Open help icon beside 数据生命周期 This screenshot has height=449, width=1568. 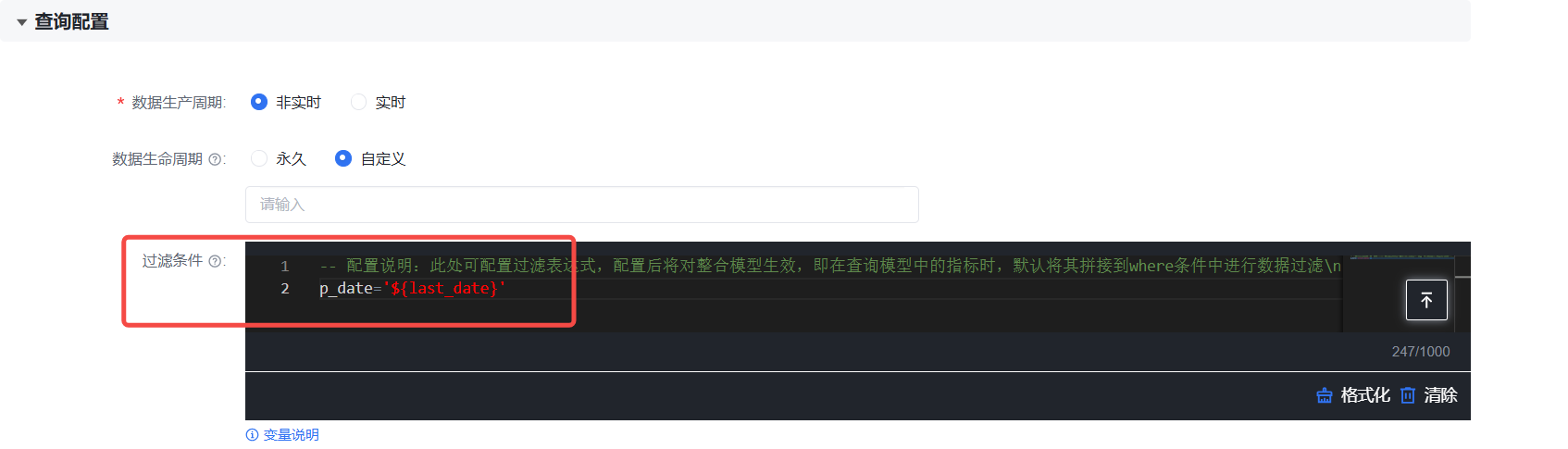tap(215, 159)
